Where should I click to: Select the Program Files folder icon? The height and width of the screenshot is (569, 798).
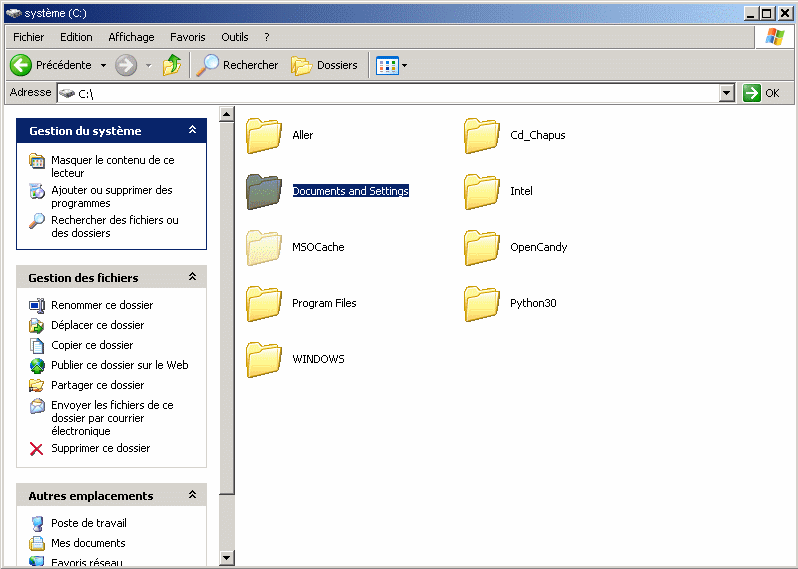pyautogui.click(x=264, y=303)
